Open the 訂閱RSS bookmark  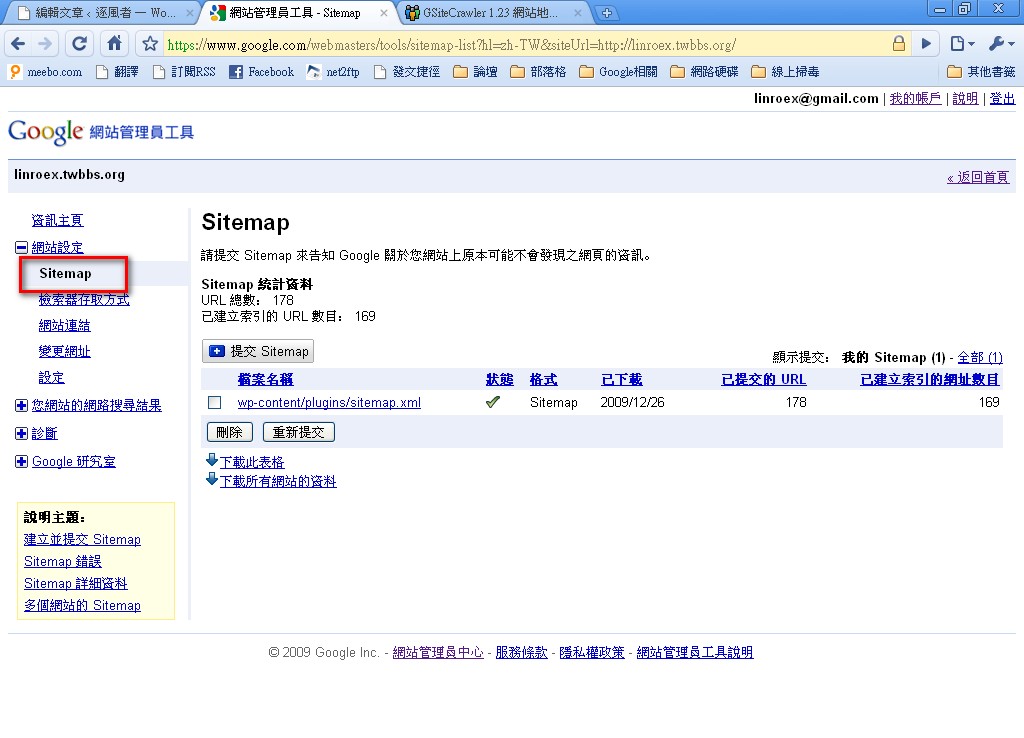click(x=184, y=72)
